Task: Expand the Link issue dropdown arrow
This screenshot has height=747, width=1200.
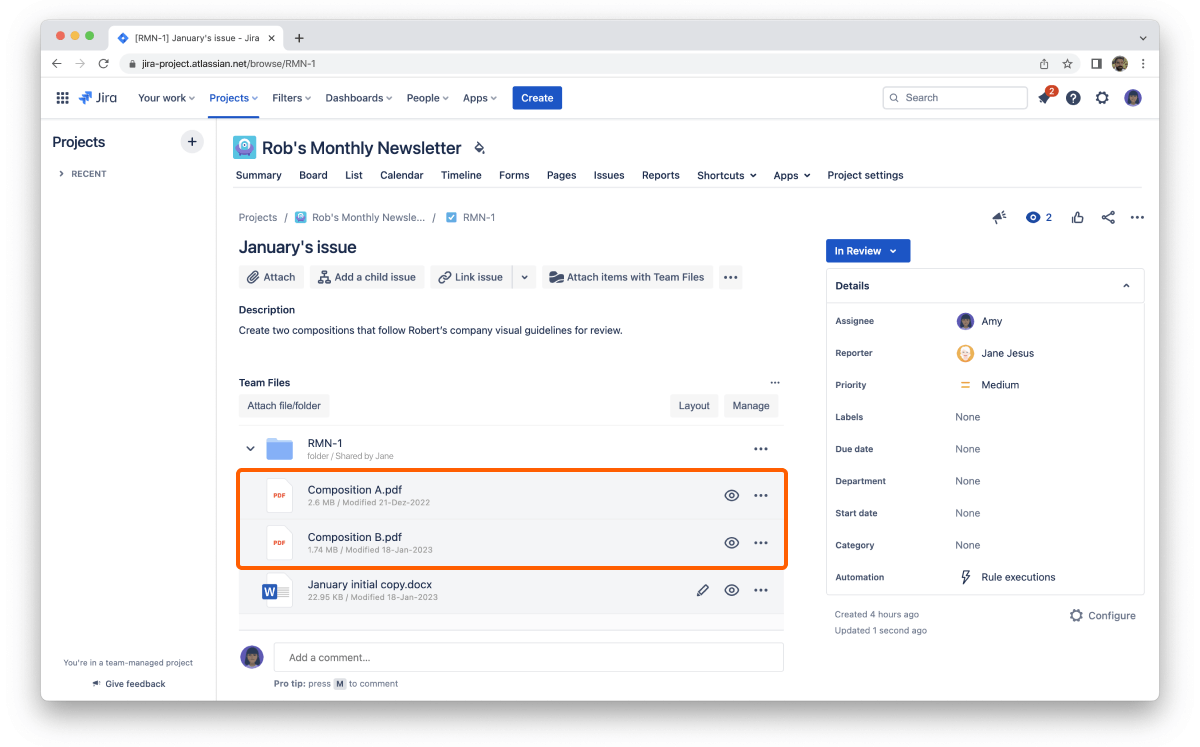Action: coord(526,277)
